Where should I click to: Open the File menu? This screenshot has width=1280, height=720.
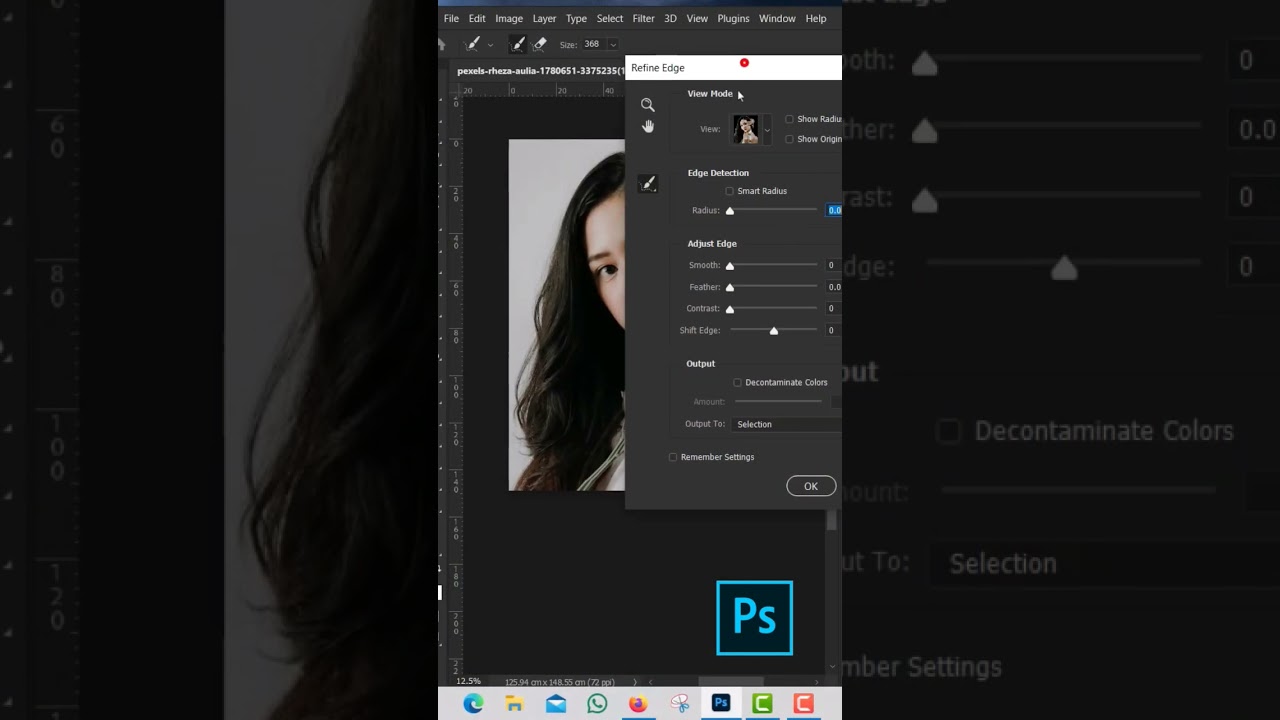click(x=451, y=18)
